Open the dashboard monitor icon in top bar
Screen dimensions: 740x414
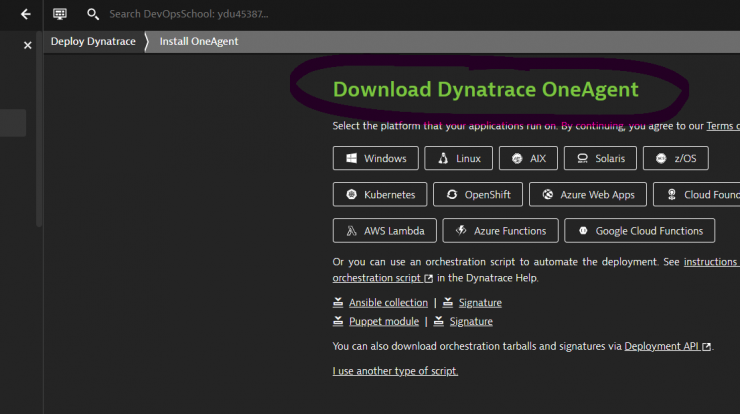60,14
